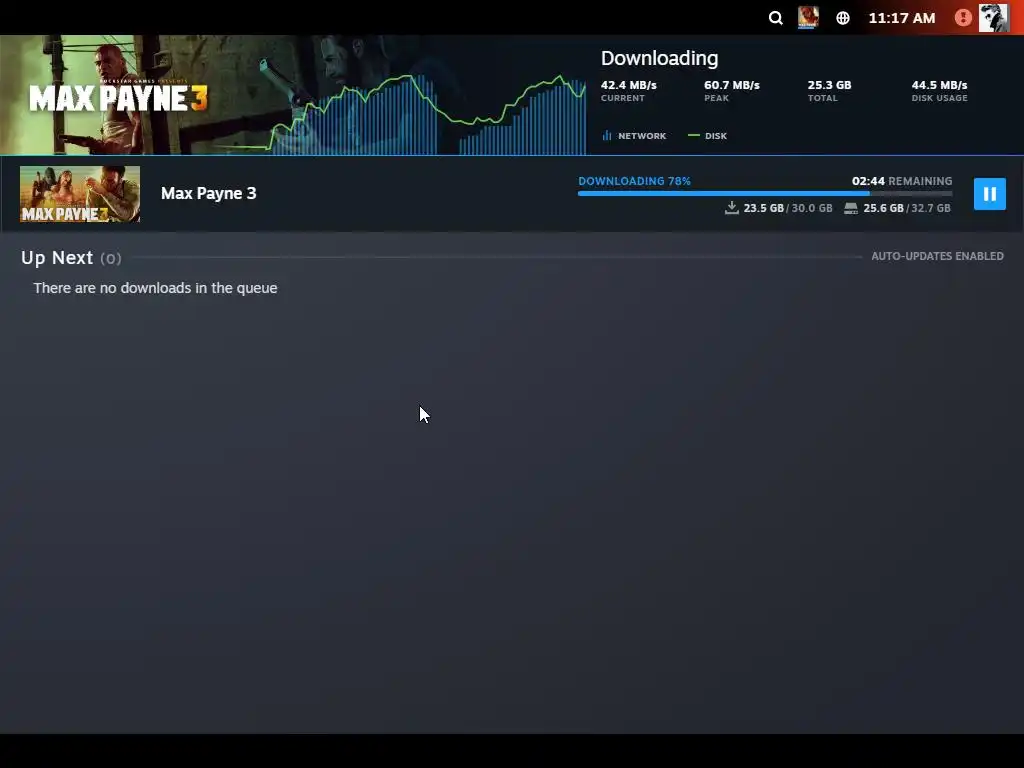Click the Downloading 78% status text
1024x768 pixels.
pyautogui.click(x=634, y=181)
